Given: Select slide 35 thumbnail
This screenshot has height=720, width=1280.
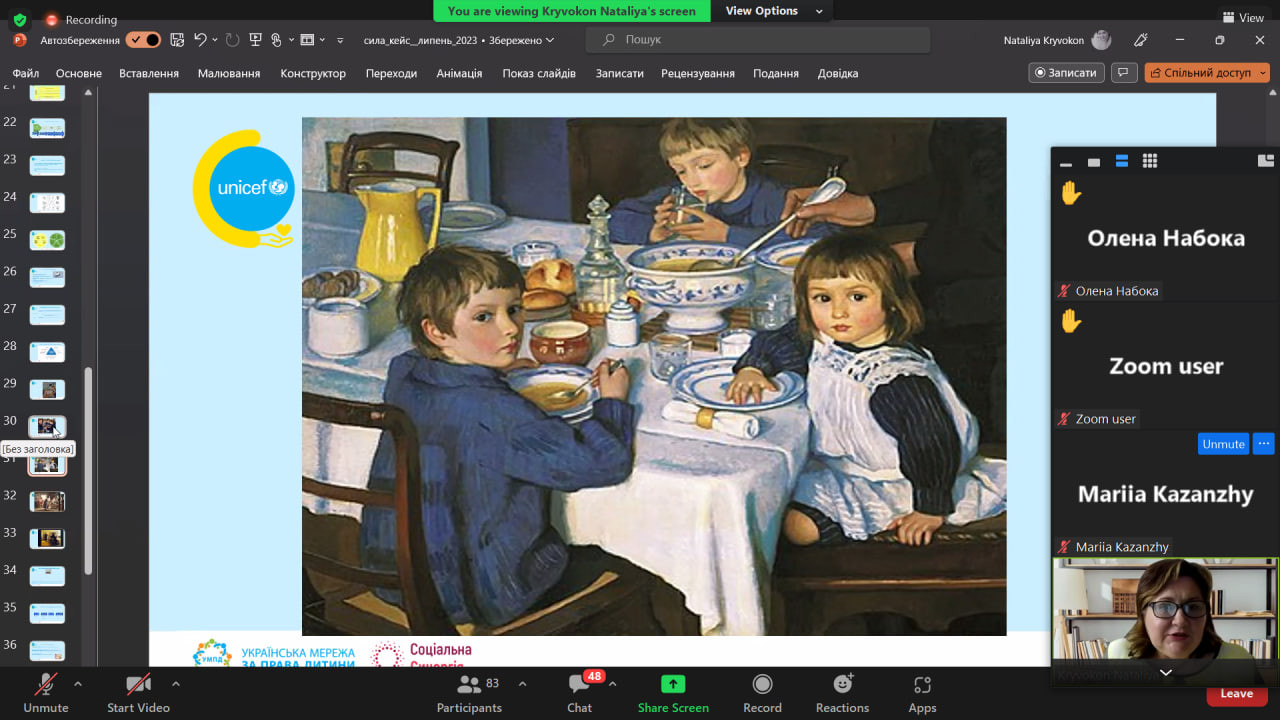Looking at the screenshot, I should click(x=47, y=613).
